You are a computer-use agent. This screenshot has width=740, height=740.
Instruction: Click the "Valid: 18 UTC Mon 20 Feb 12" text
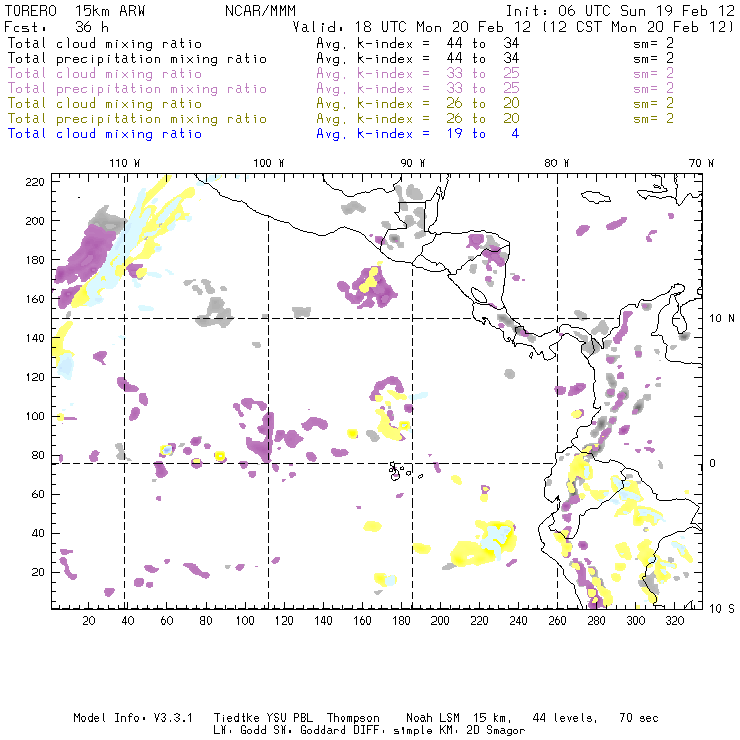[x=412, y=26]
